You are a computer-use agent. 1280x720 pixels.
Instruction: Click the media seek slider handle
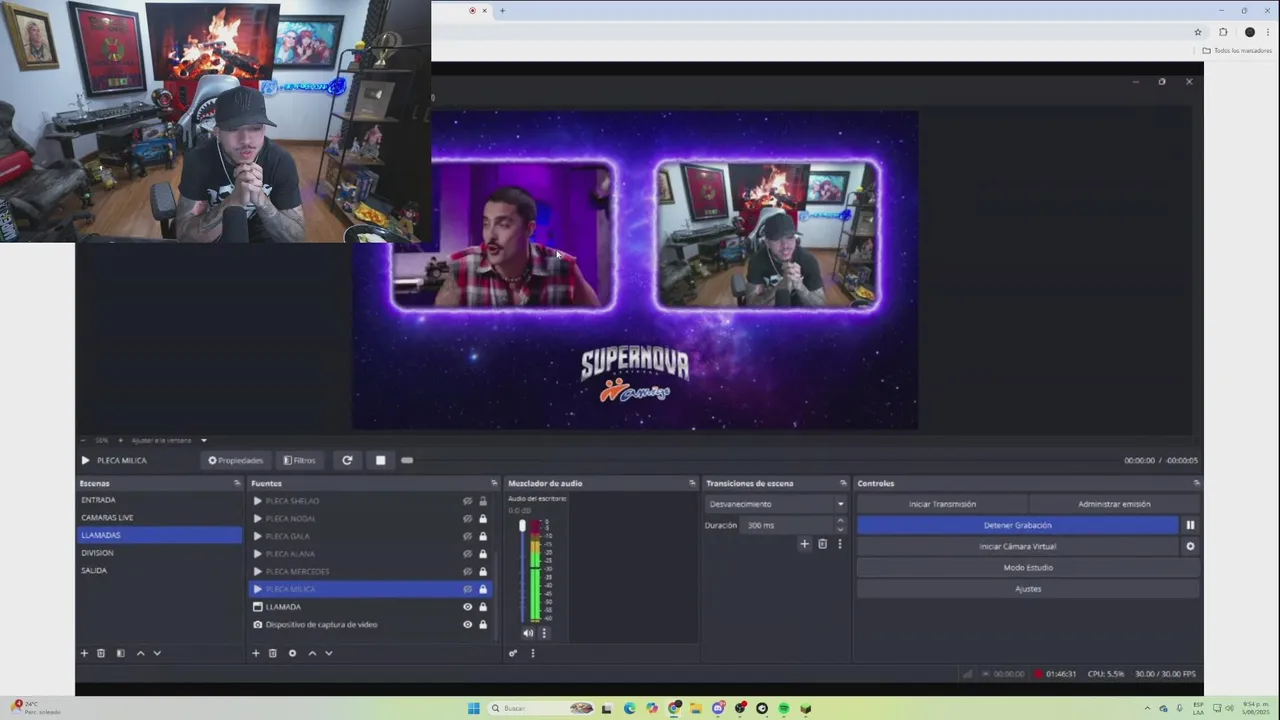[x=407, y=460]
